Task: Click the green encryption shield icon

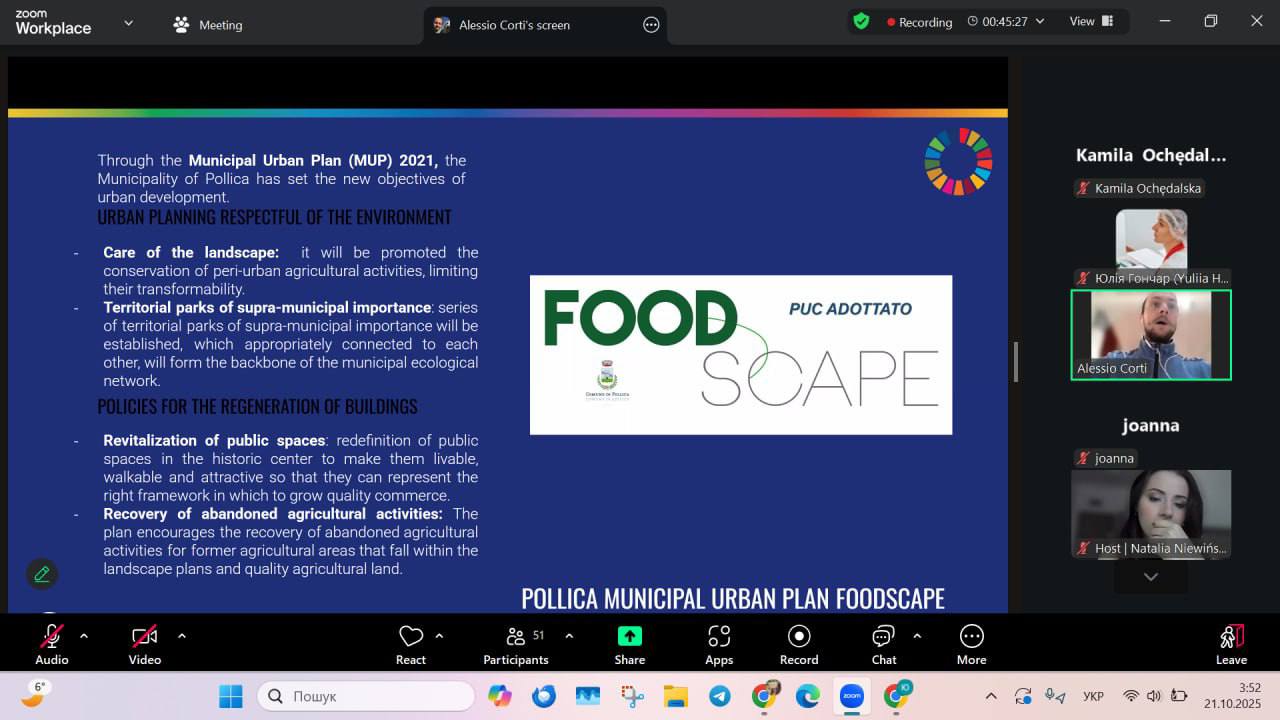Action: 861,21
